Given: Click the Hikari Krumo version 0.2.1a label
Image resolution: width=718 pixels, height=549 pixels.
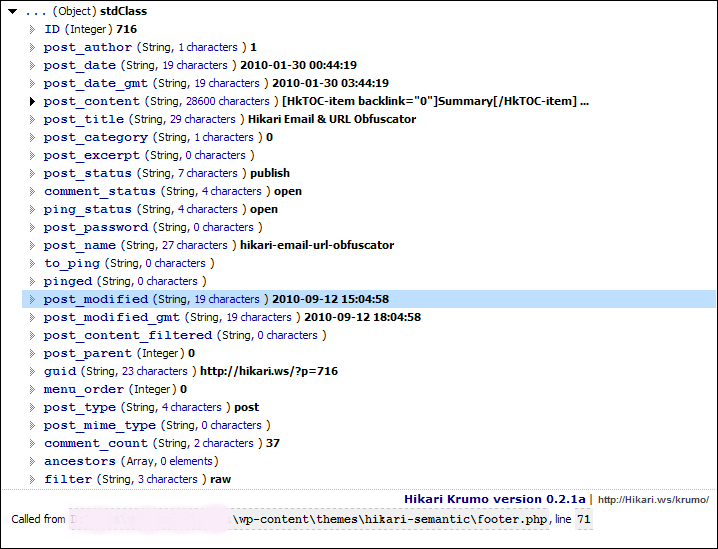Looking at the screenshot, I should [x=495, y=499].
